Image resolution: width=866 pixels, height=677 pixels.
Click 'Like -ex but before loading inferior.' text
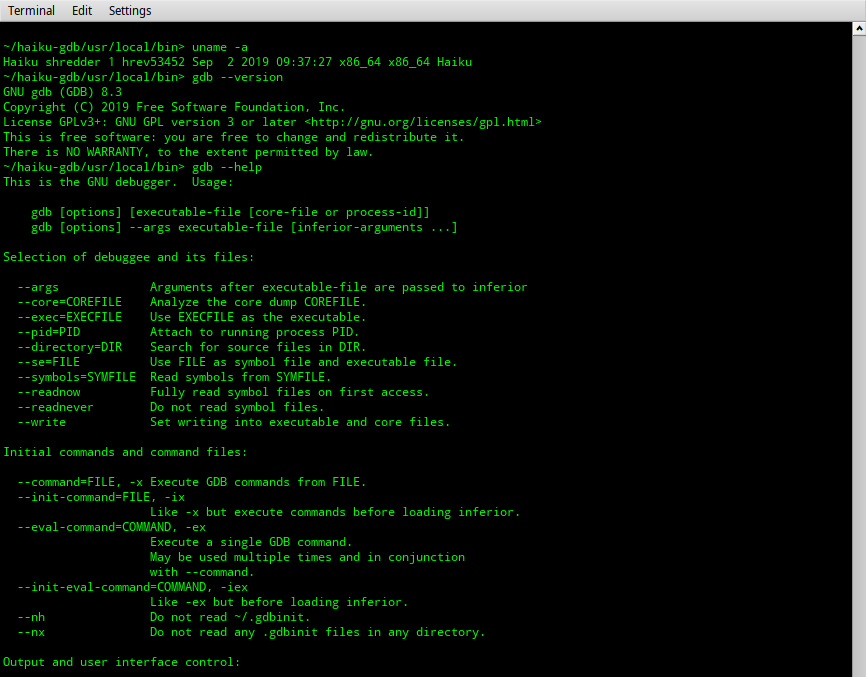279,602
